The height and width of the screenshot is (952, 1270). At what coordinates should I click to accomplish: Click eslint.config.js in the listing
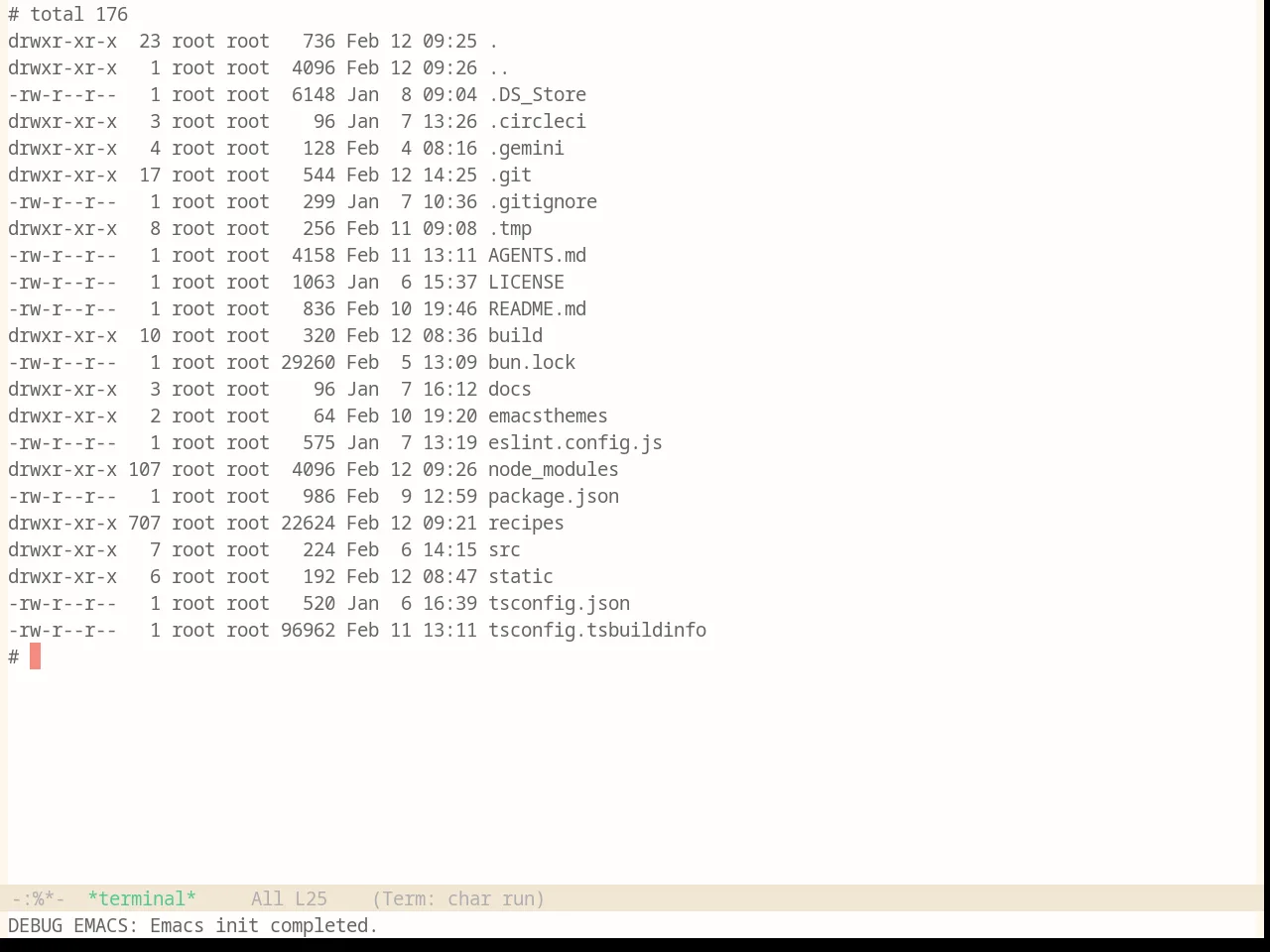(x=575, y=443)
